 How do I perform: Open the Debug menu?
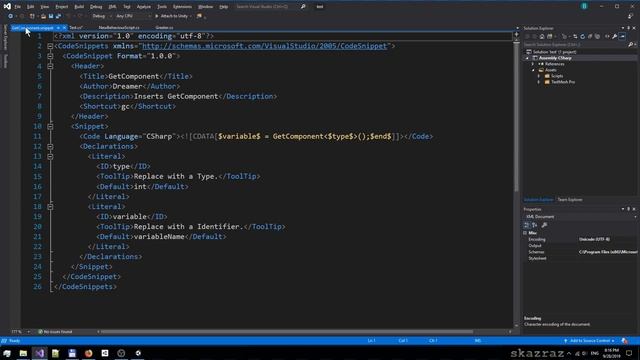pyautogui.click(x=96, y=7)
